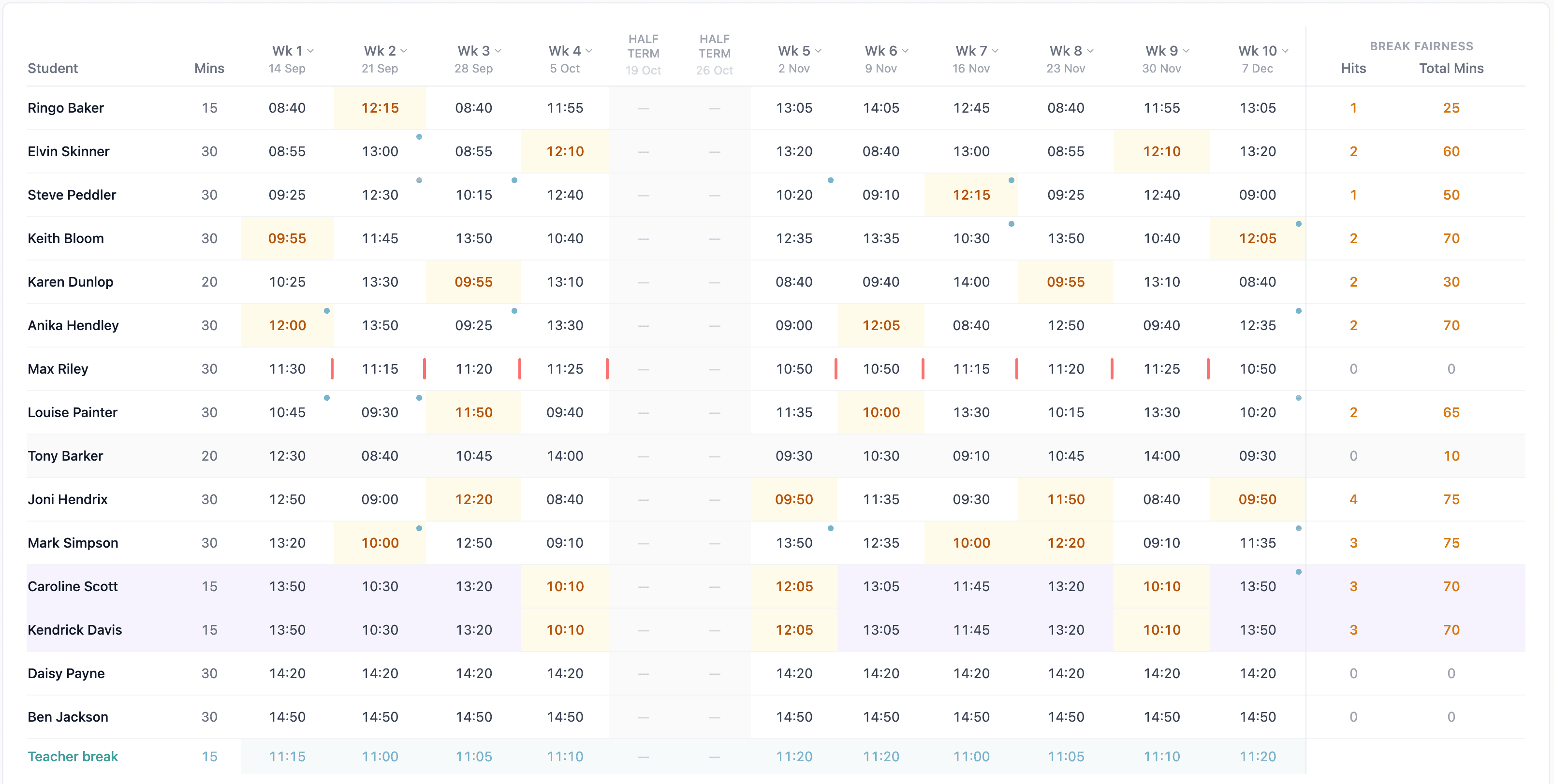Click the blue dot on Anika Hendley's Wk 1 cell
Viewport: 1554px width, 784px height.
click(x=326, y=311)
